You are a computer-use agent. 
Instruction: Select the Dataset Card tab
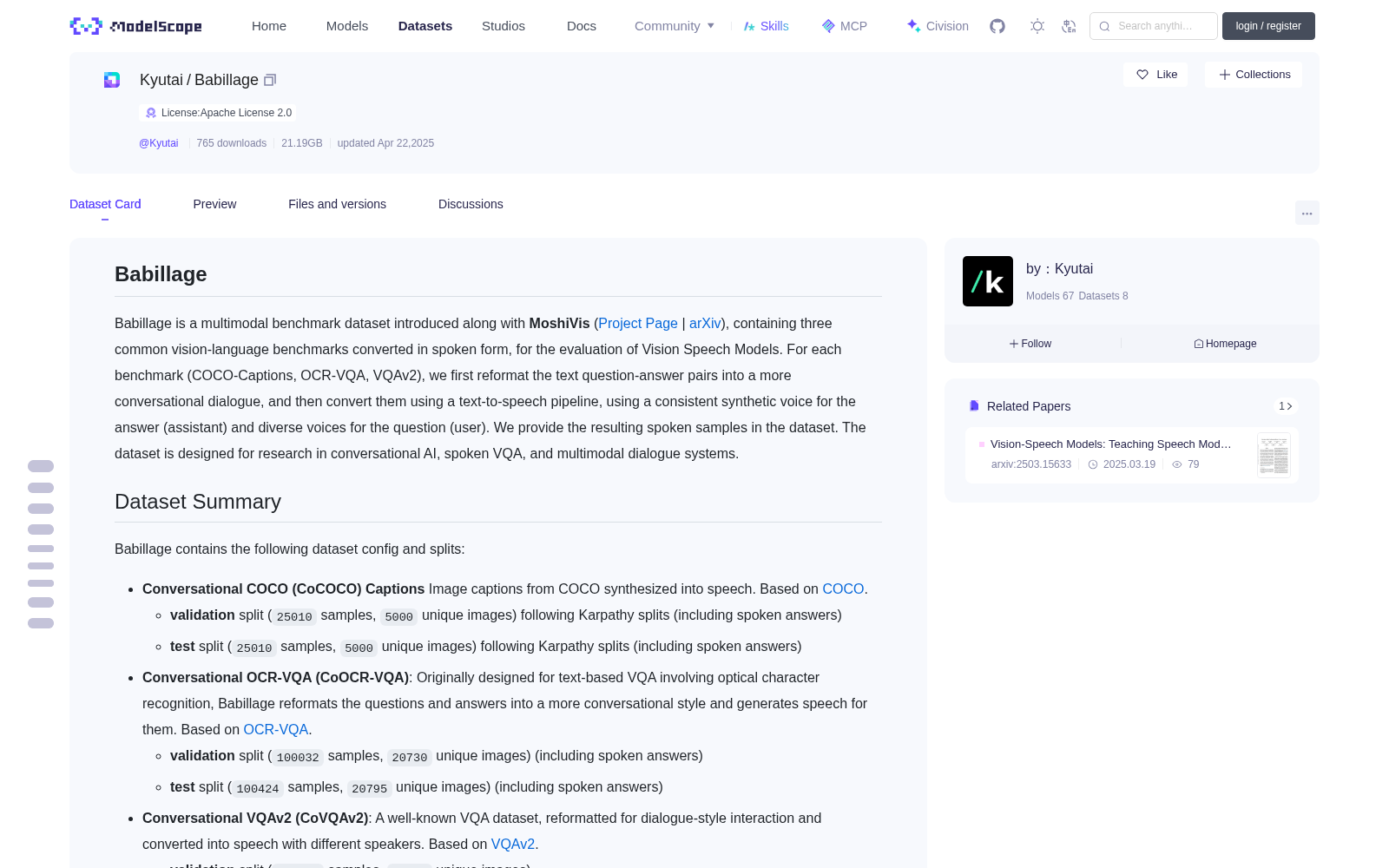pos(105,204)
